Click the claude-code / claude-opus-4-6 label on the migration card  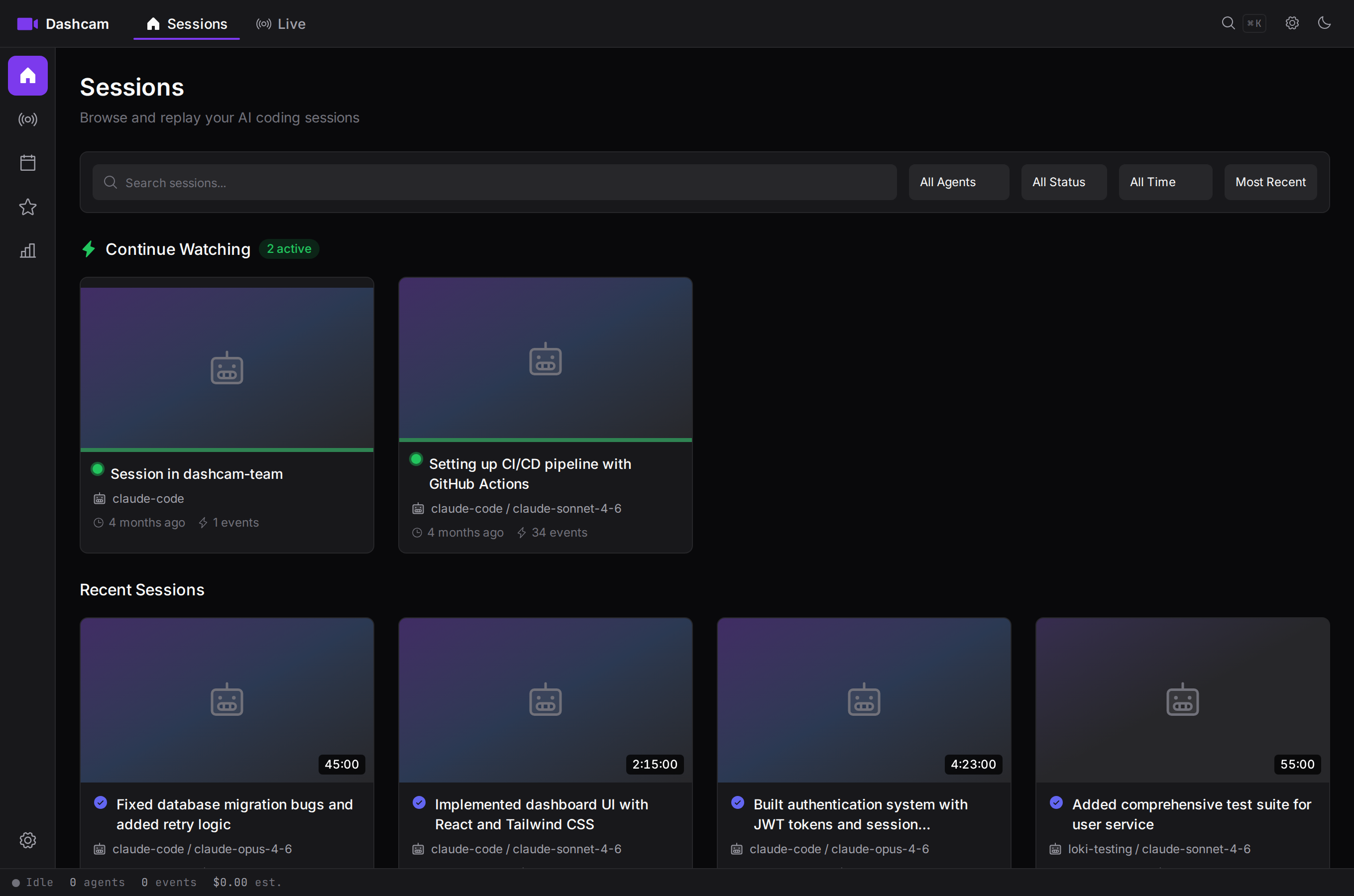tap(202, 849)
